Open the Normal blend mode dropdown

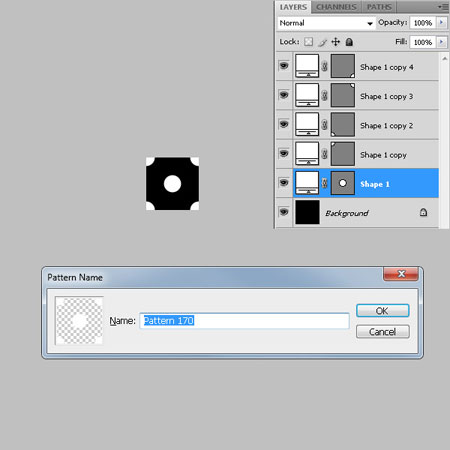(326, 23)
